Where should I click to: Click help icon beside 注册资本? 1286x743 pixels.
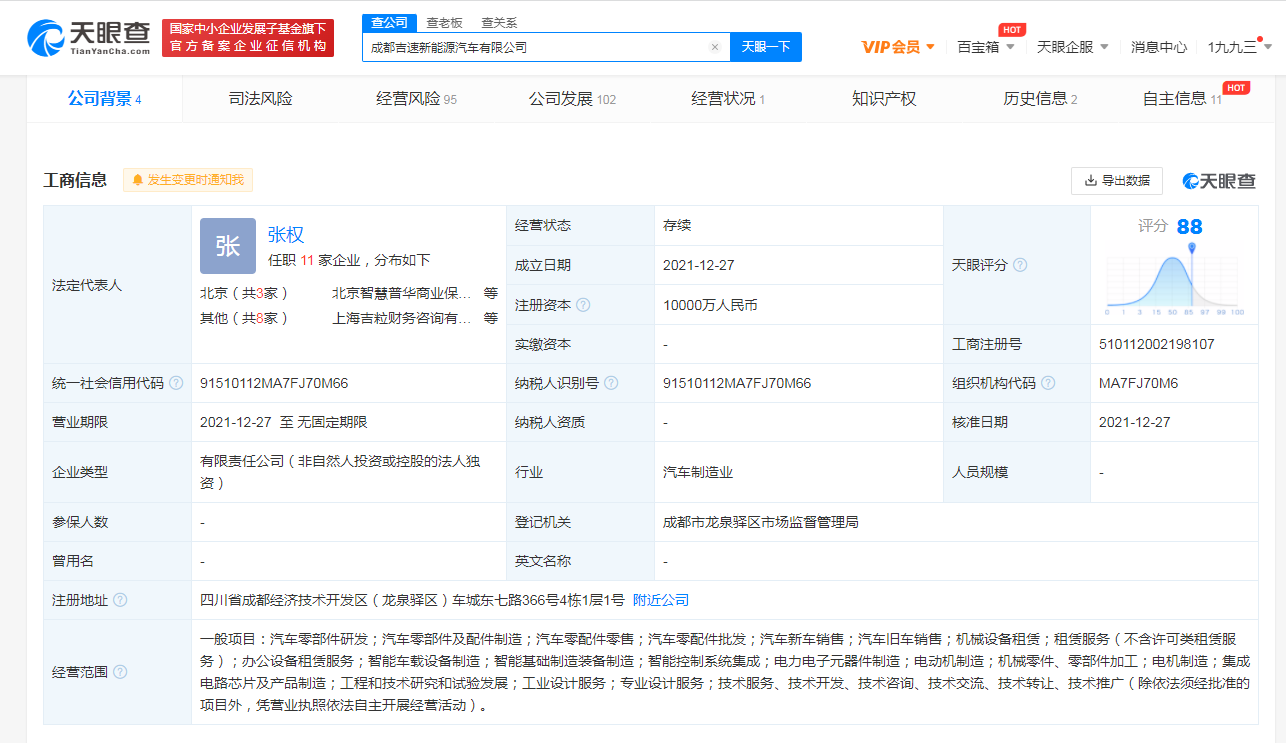coord(583,305)
